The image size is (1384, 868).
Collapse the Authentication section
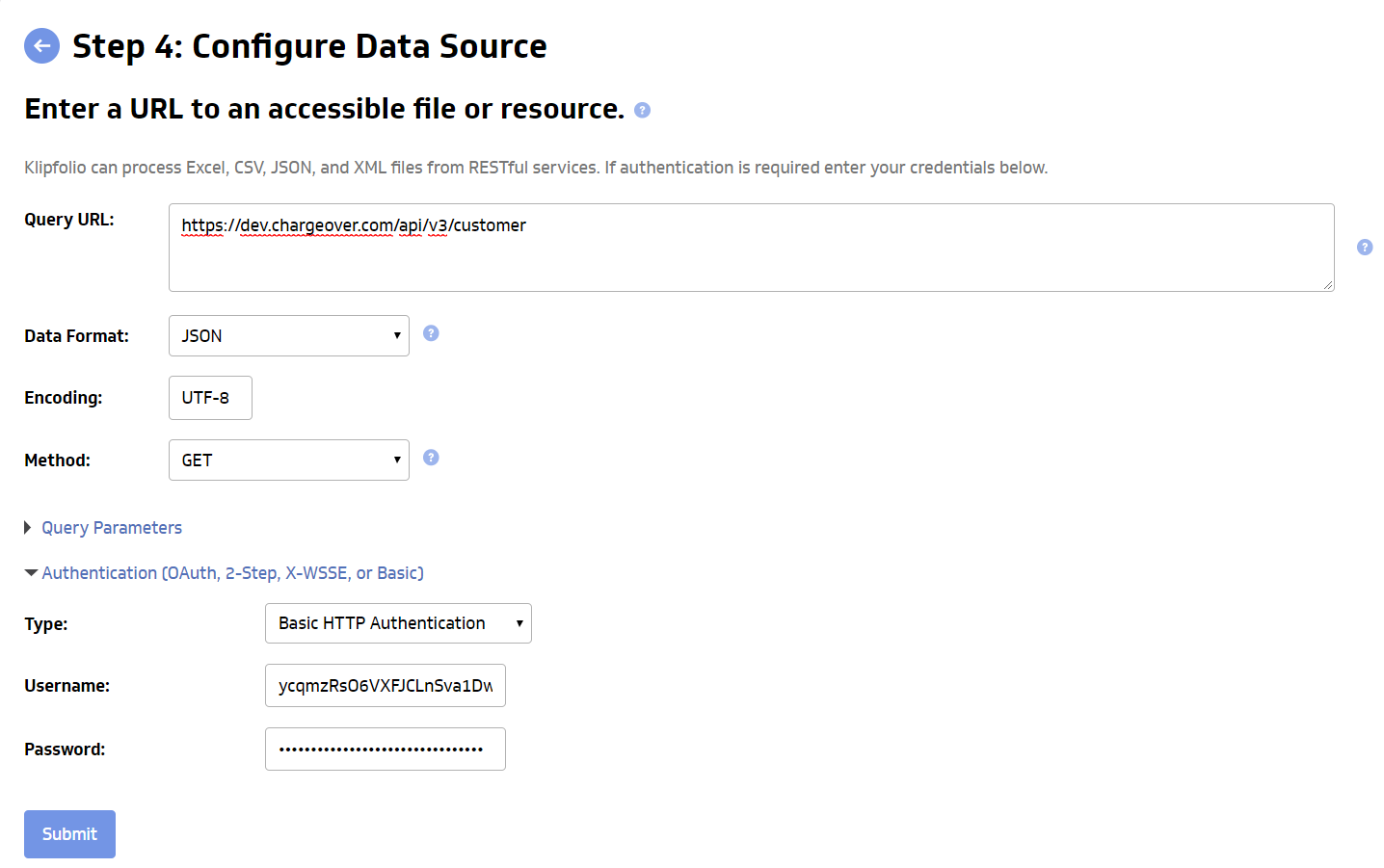point(224,573)
